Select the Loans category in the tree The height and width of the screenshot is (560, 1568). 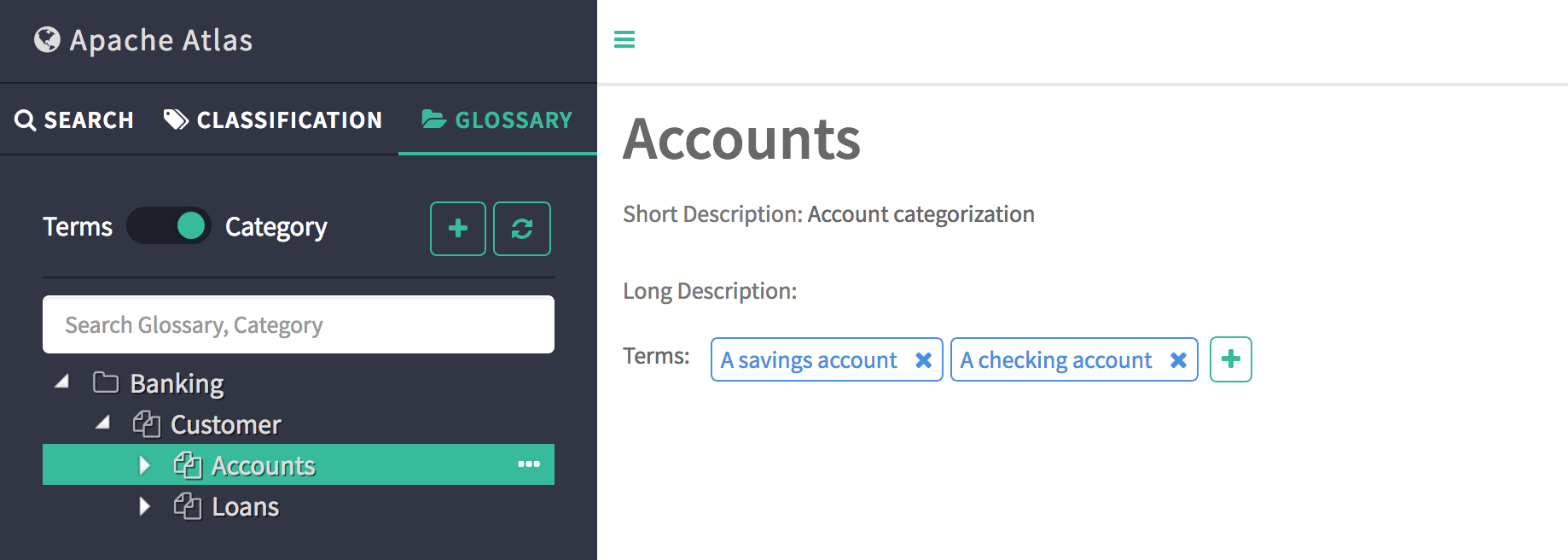(x=246, y=507)
